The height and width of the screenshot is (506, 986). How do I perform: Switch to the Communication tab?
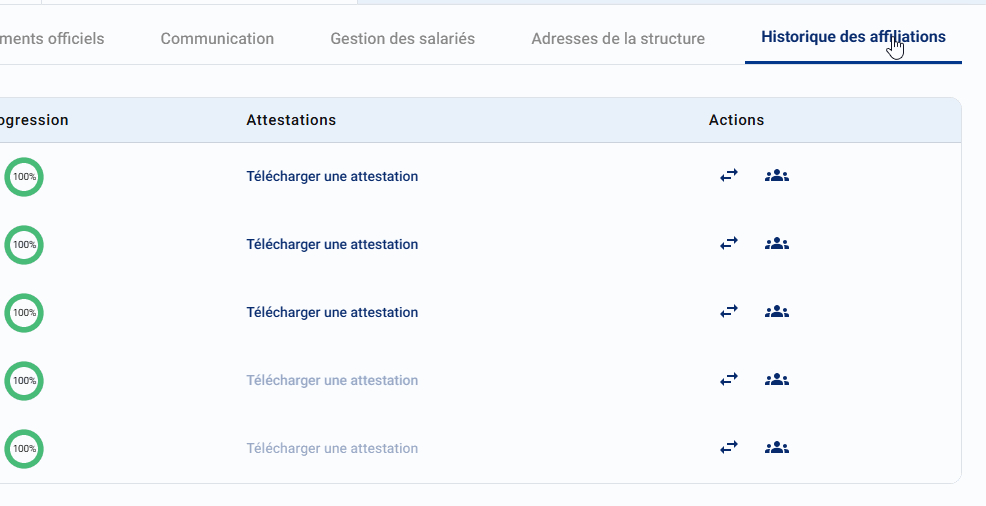[217, 38]
